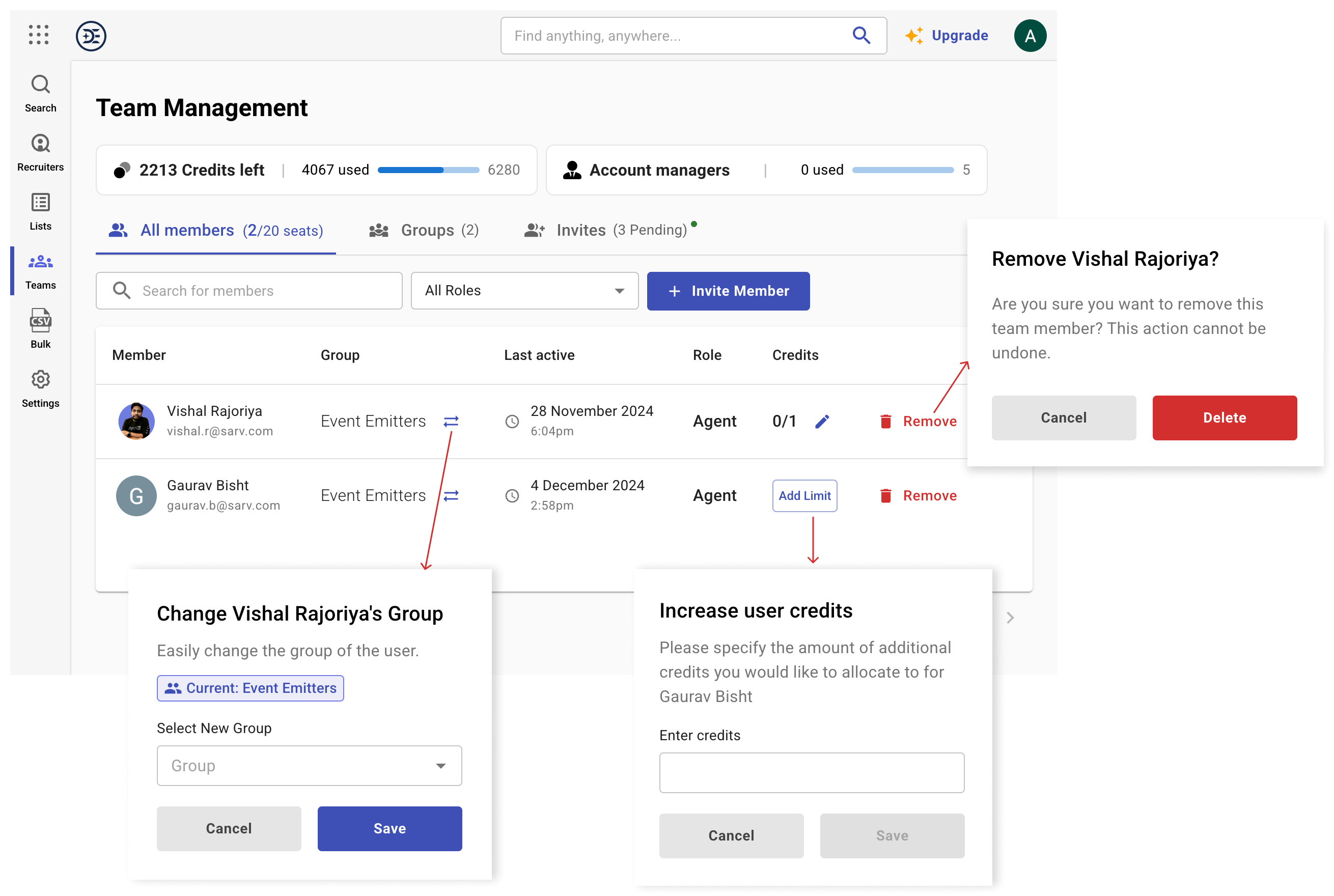Click the Invite Member button
This screenshot has width=1334, height=896.
tap(728, 291)
